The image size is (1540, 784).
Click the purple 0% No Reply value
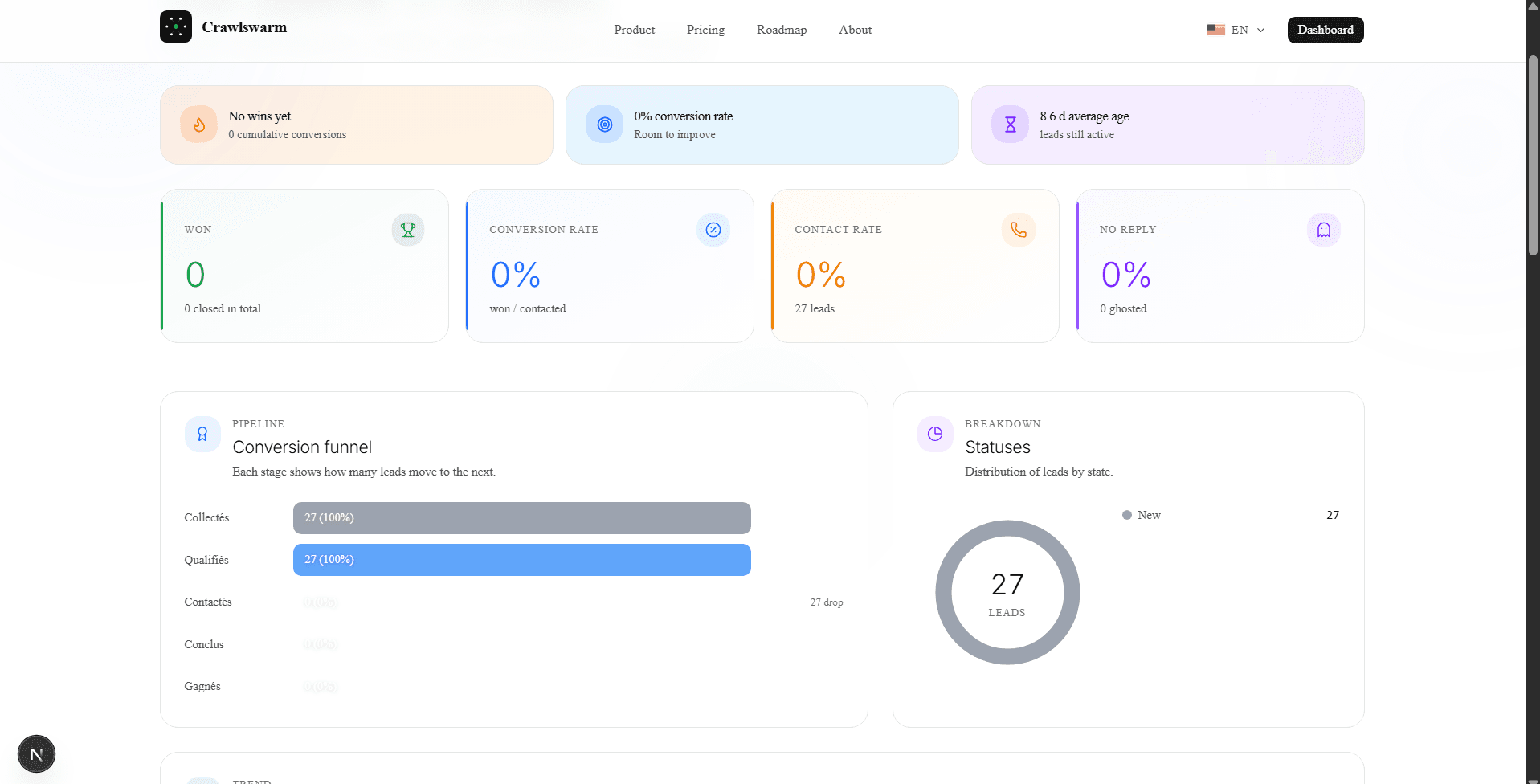click(1126, 275)
